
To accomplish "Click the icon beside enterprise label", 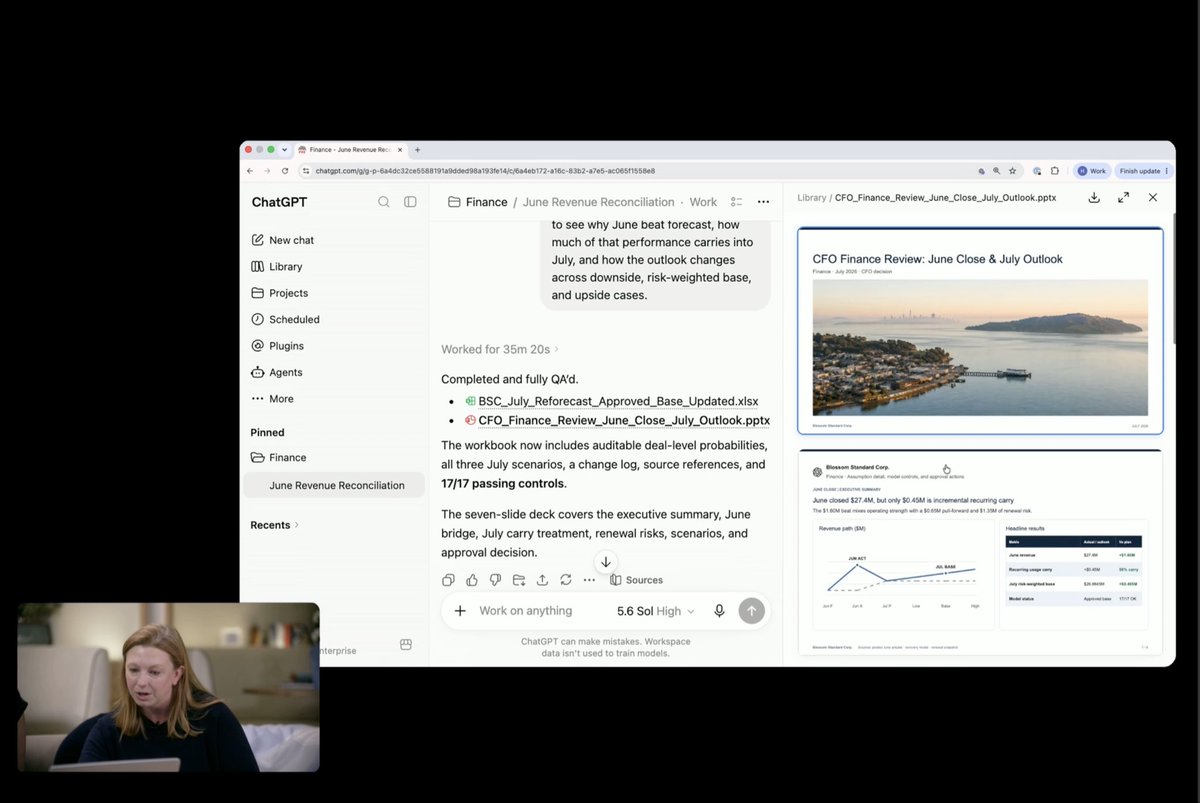I will pos(405,645).
